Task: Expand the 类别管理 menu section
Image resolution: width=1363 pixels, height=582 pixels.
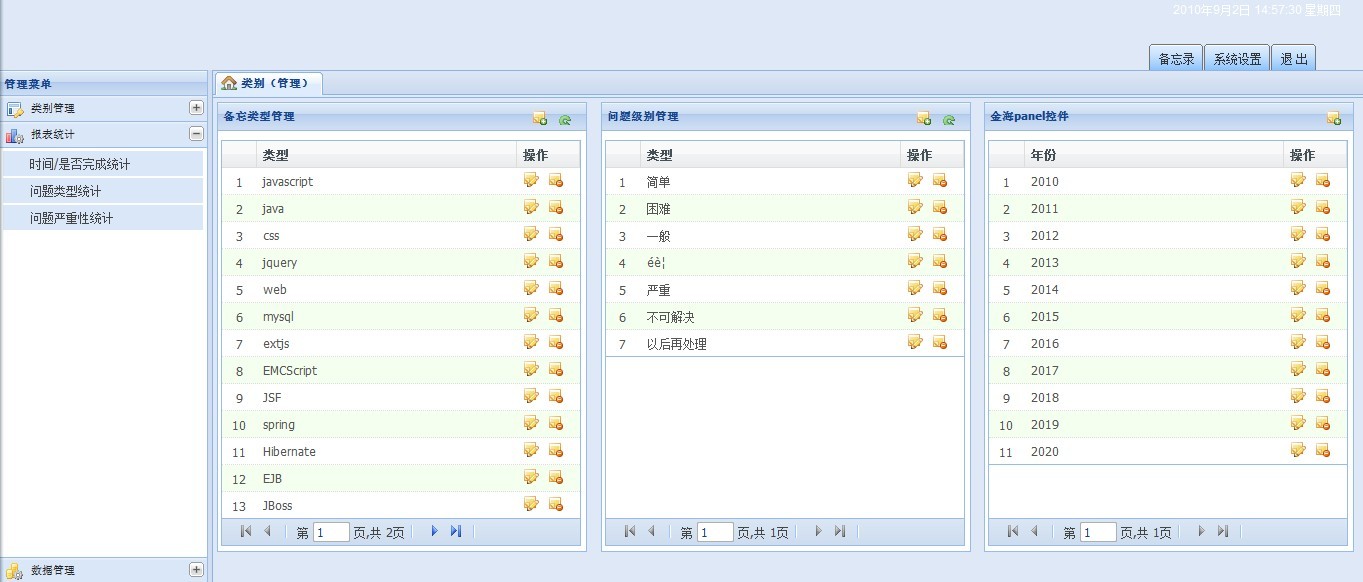Action: pos(196,107)
